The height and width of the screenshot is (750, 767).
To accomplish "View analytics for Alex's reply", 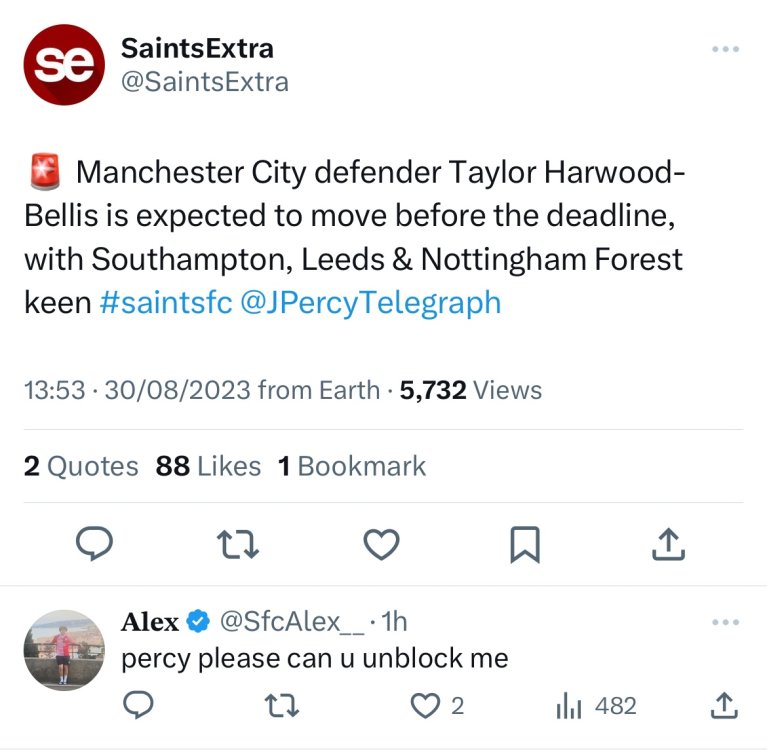I will 569,706.
